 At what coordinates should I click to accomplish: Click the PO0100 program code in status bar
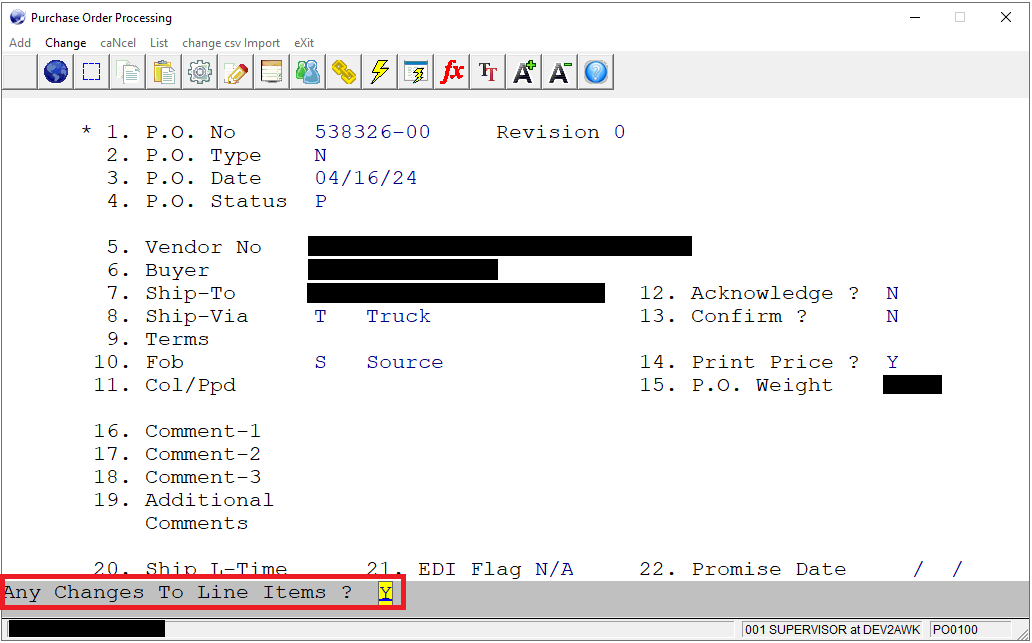[x=955, y=630]
